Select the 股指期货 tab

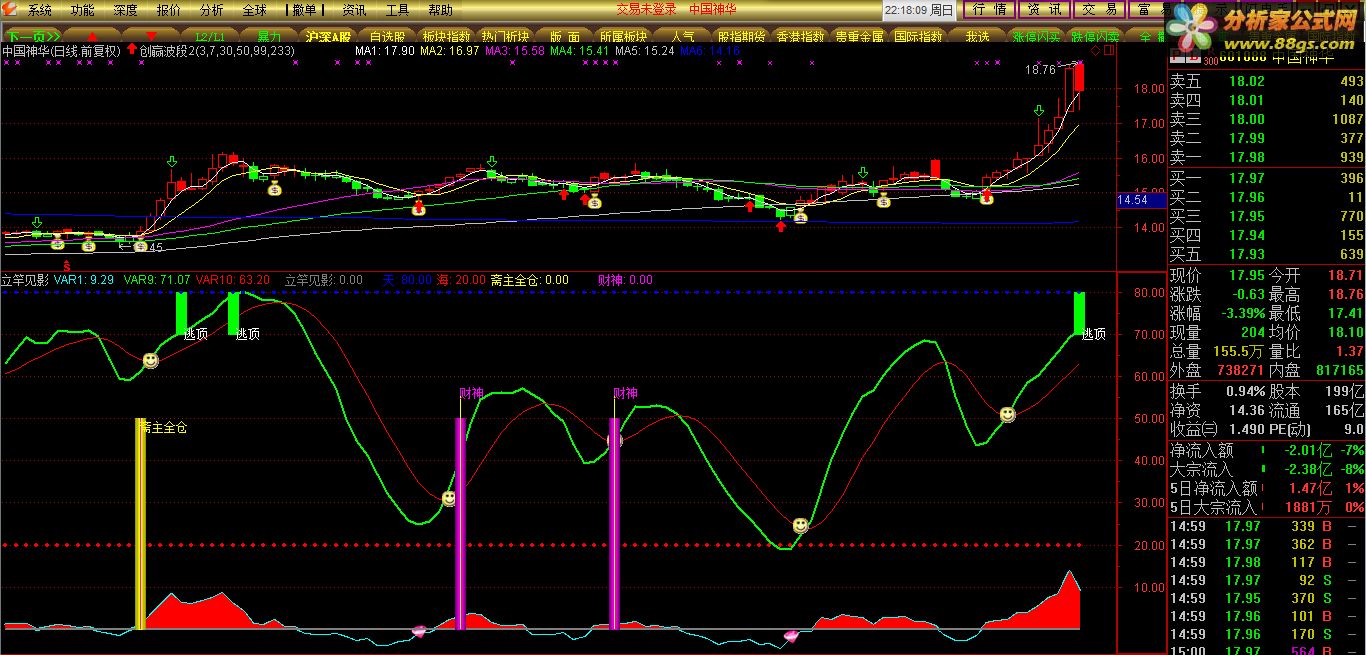click(x=741, y=35)
